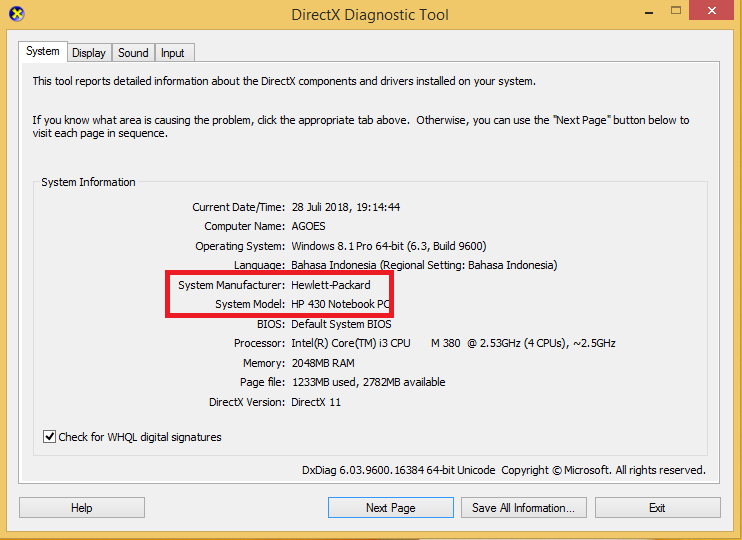The width and height of the screenshot is (742, 540).
Task: Click the Page file label
Action: pos(263,382)
